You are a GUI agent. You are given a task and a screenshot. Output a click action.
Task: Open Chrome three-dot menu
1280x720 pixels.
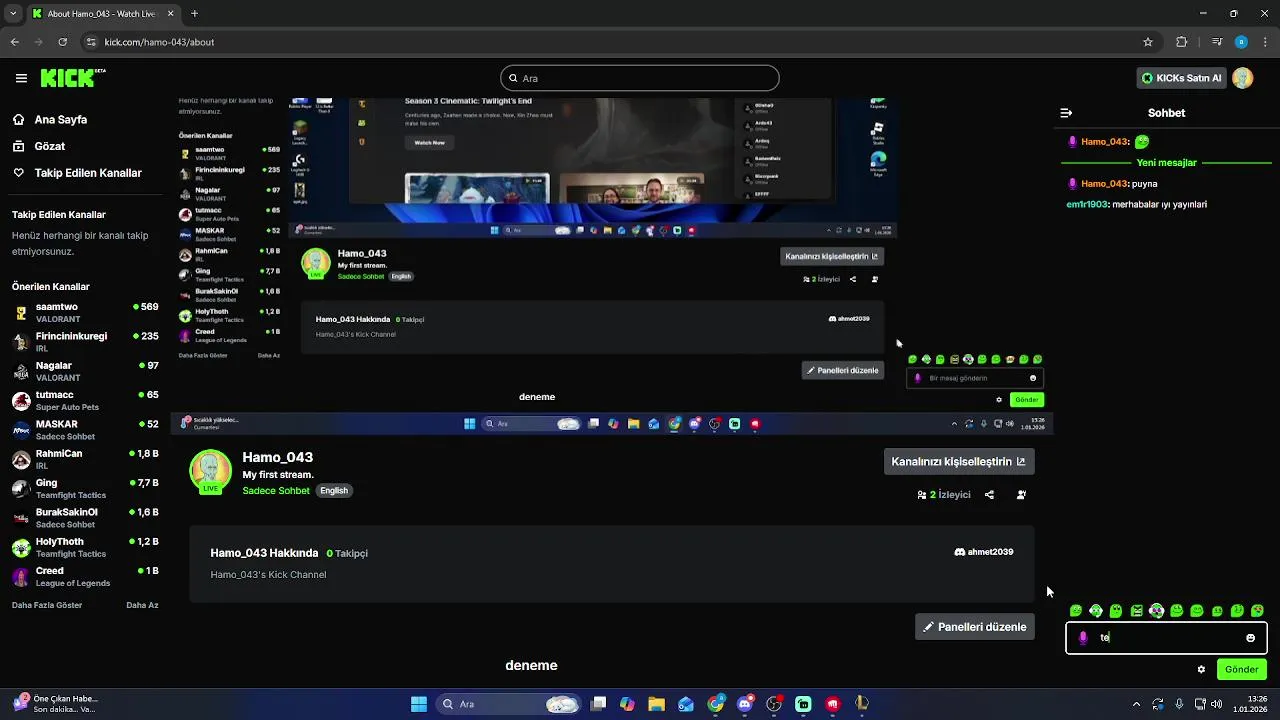click(x=1265, y=42)
